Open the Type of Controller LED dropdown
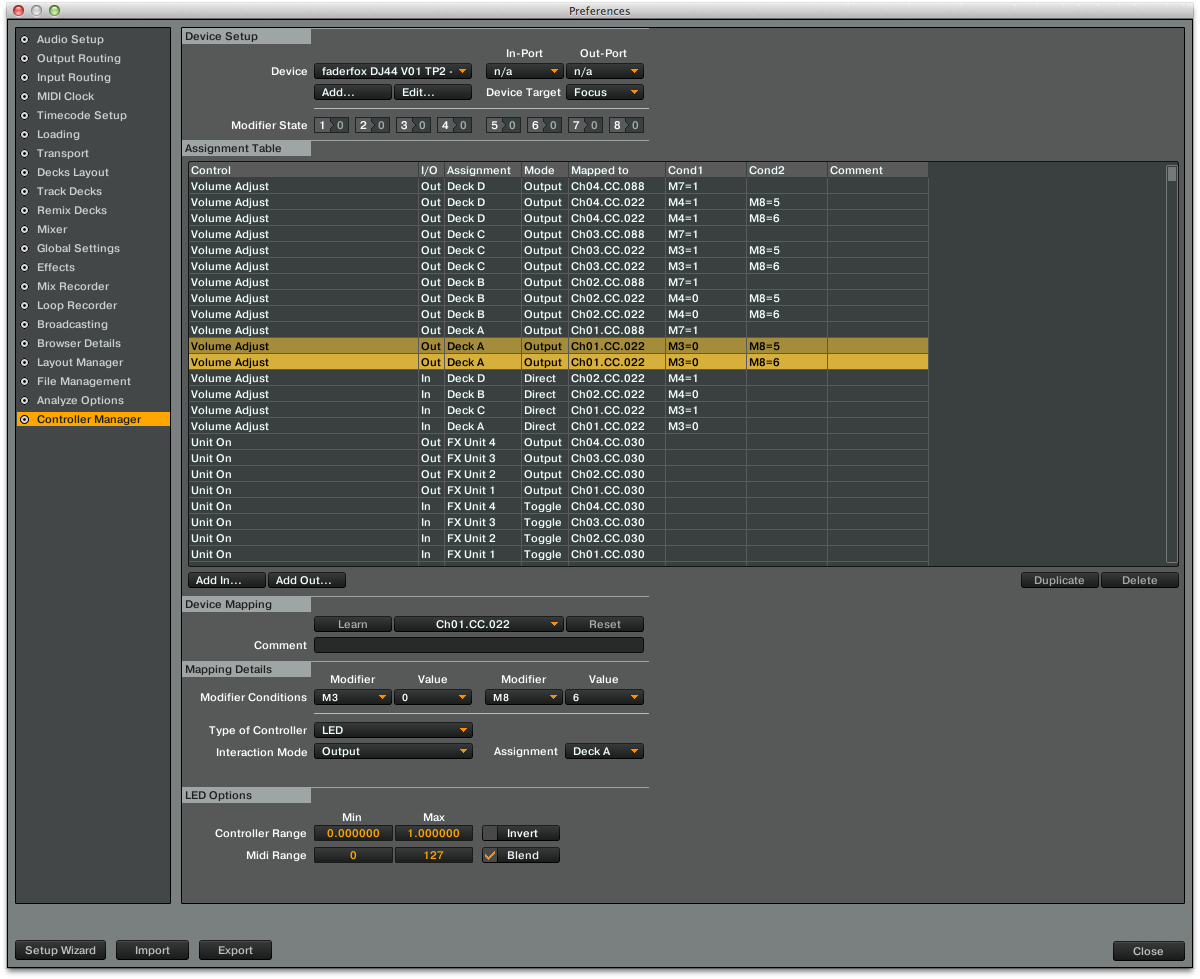The image size is (1200, 979). point(392,730)
